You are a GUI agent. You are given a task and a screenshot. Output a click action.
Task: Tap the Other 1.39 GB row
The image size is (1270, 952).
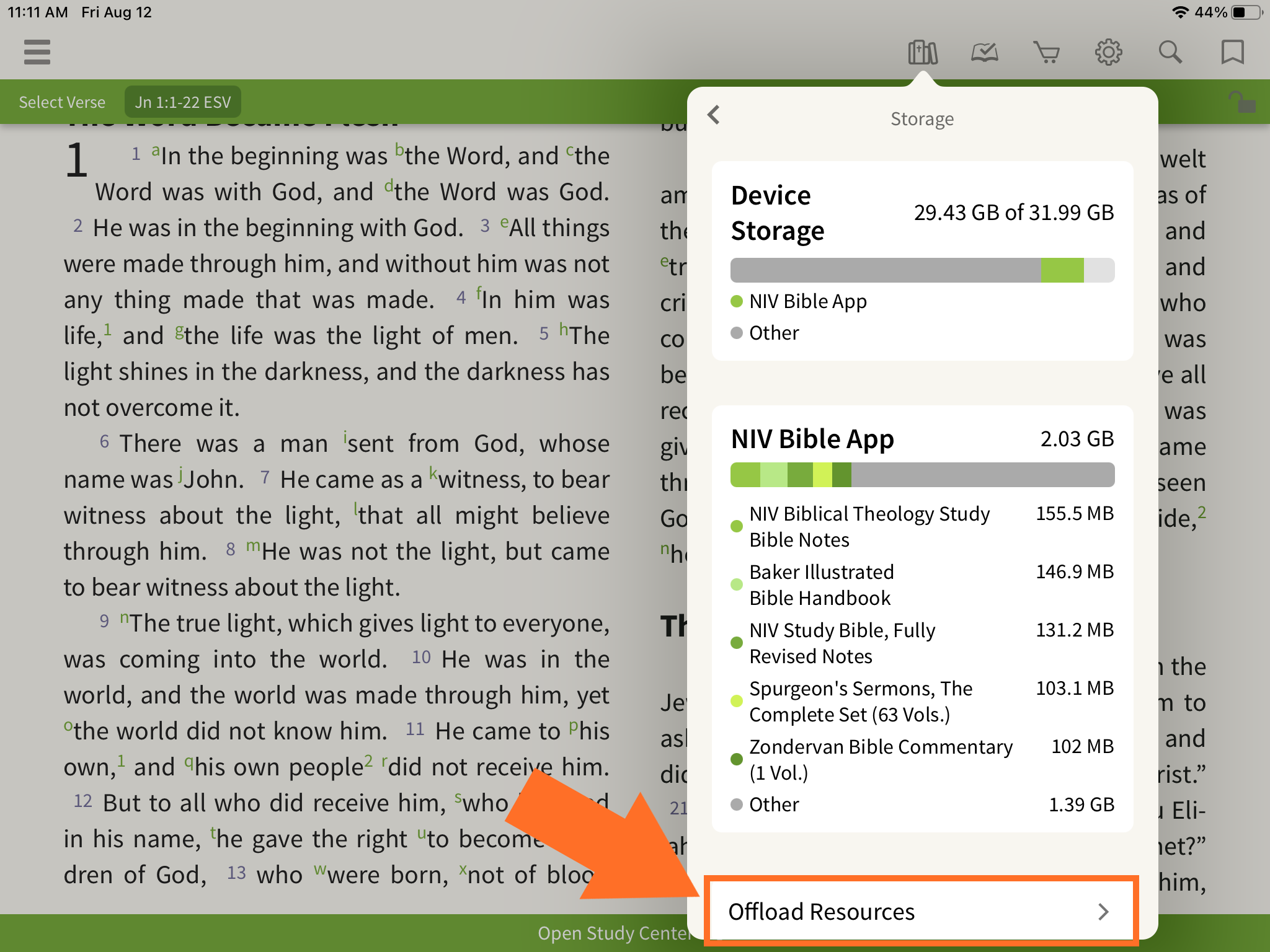[922, 804]
